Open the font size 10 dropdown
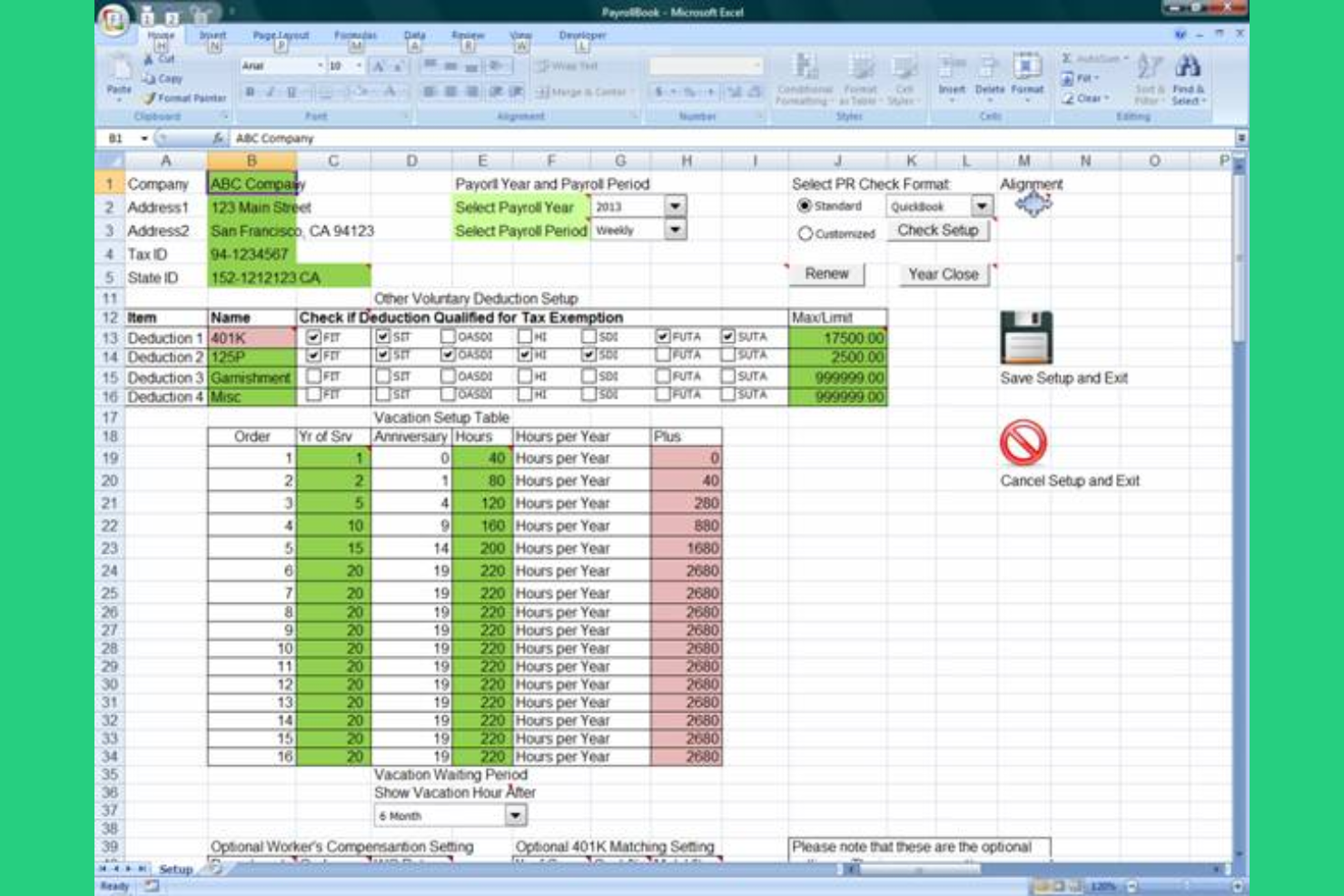This screenshot has height=896, width=1344. point(360,66)
